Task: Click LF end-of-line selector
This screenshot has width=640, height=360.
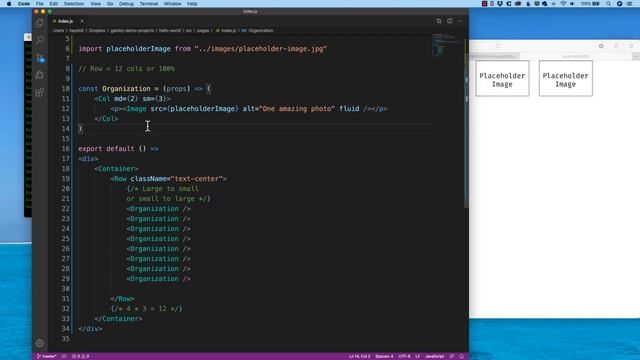Action: click(418, 356)
